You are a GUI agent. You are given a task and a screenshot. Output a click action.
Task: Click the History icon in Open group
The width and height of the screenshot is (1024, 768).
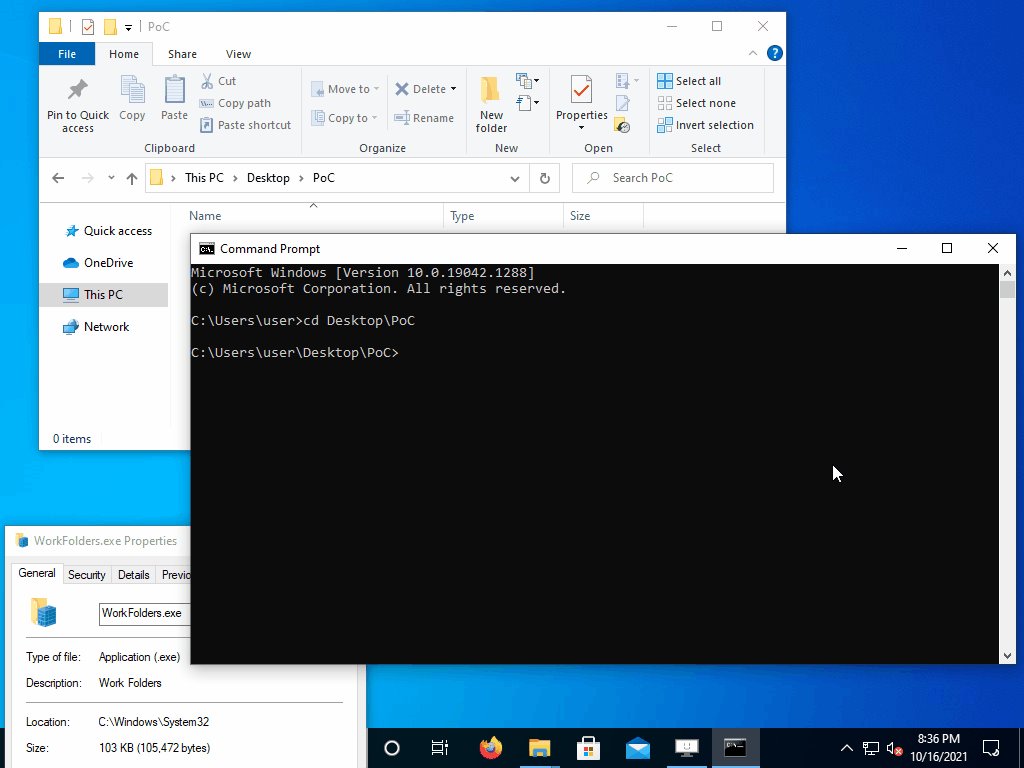(x=623, y=126)
